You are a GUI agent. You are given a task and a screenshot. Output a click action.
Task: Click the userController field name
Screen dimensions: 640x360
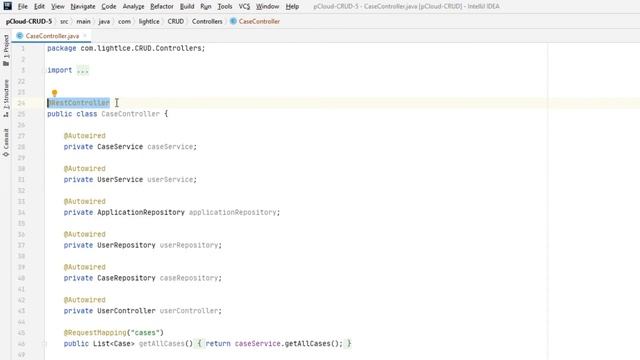[189, 311]
